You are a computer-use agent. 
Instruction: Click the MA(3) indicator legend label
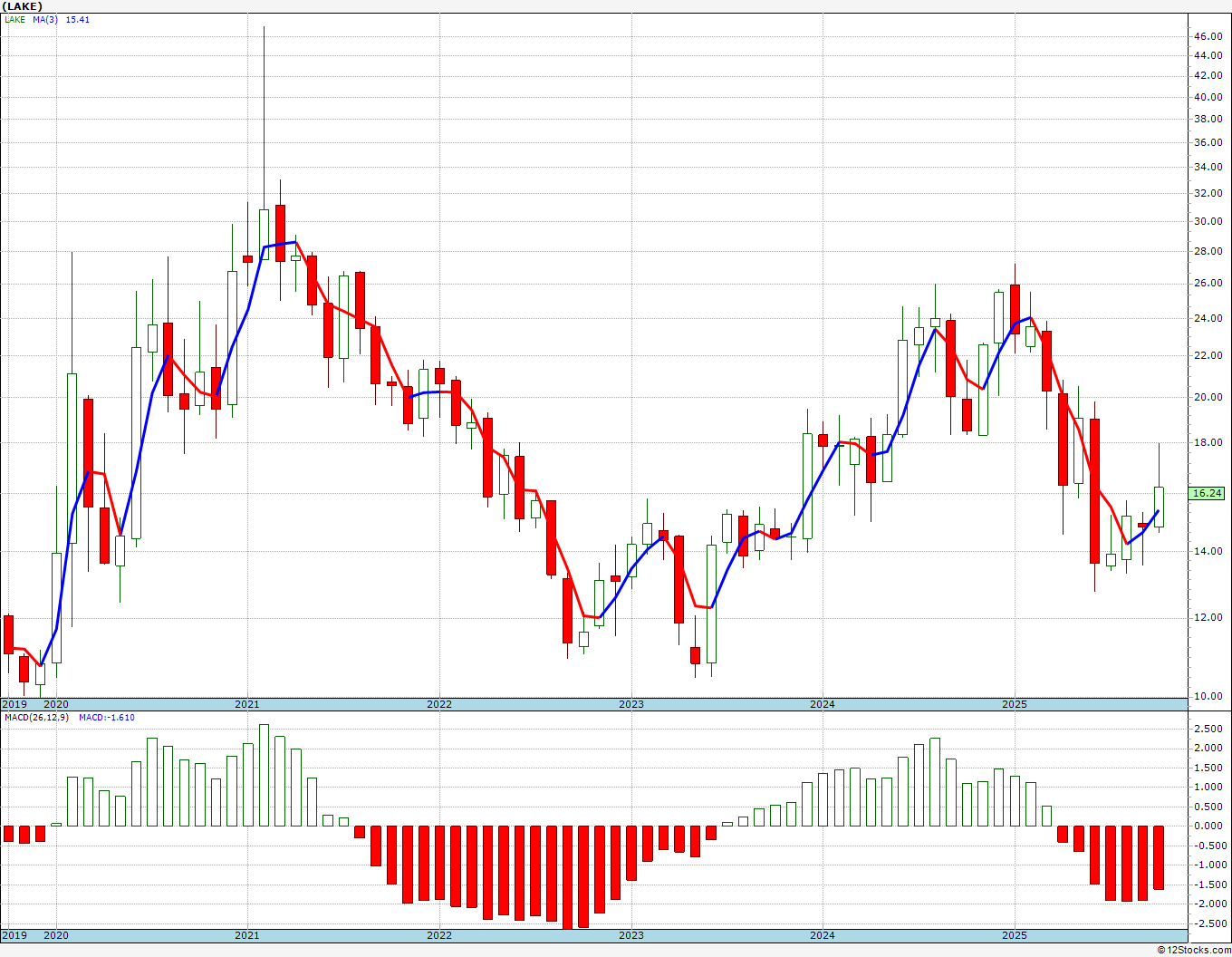pos(45,19)
